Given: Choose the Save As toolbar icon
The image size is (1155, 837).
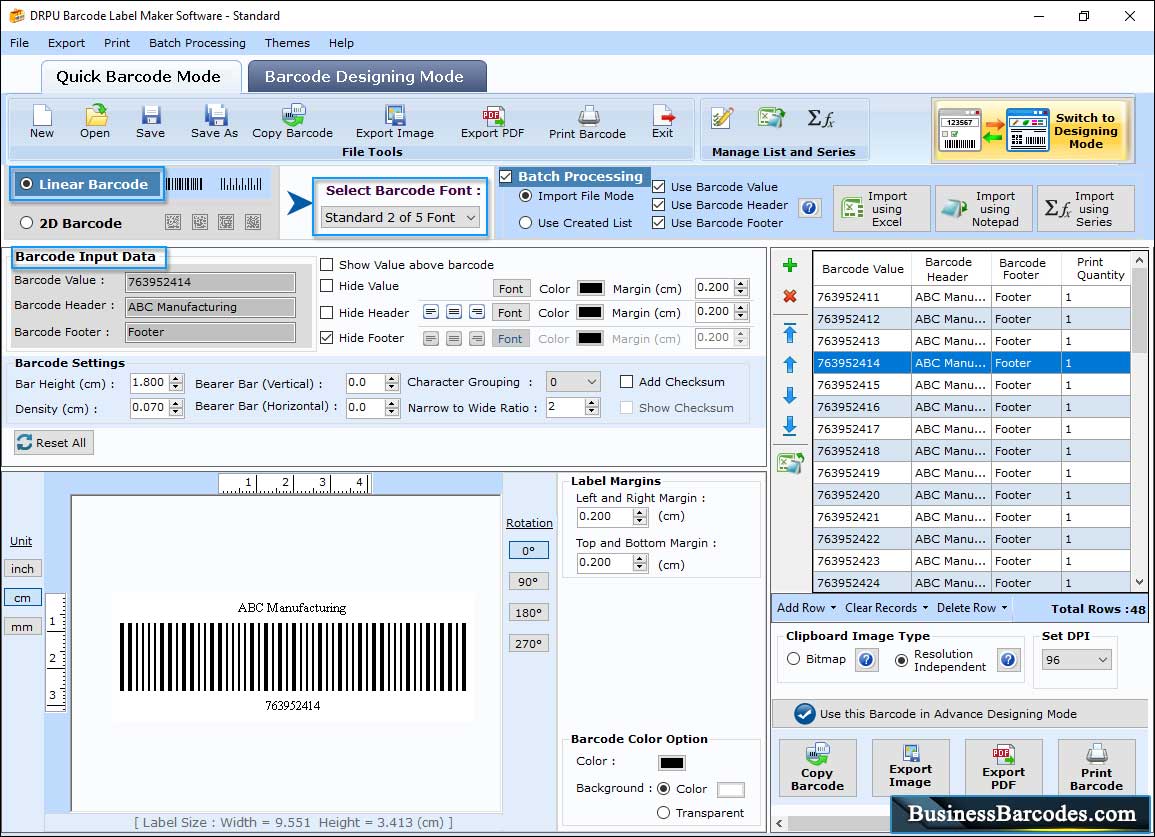Looking at the screenshot, I should 214,121.
